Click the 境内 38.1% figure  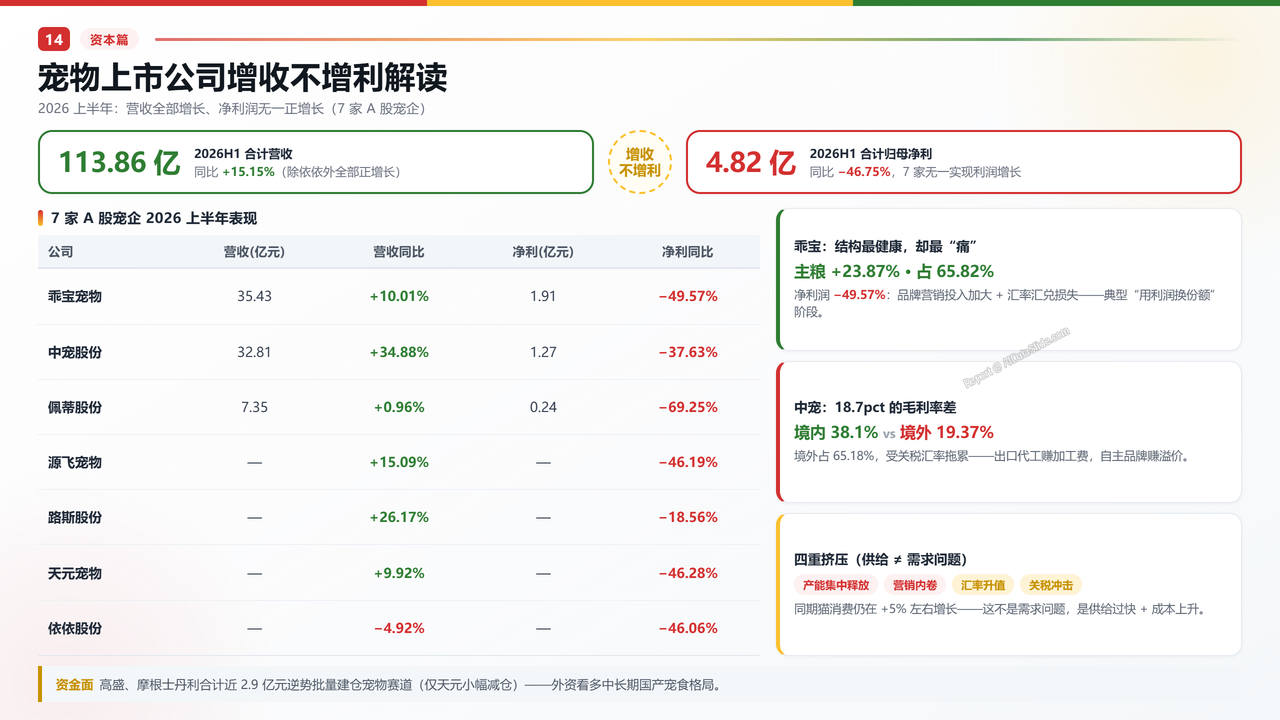[x=836, y=433]
